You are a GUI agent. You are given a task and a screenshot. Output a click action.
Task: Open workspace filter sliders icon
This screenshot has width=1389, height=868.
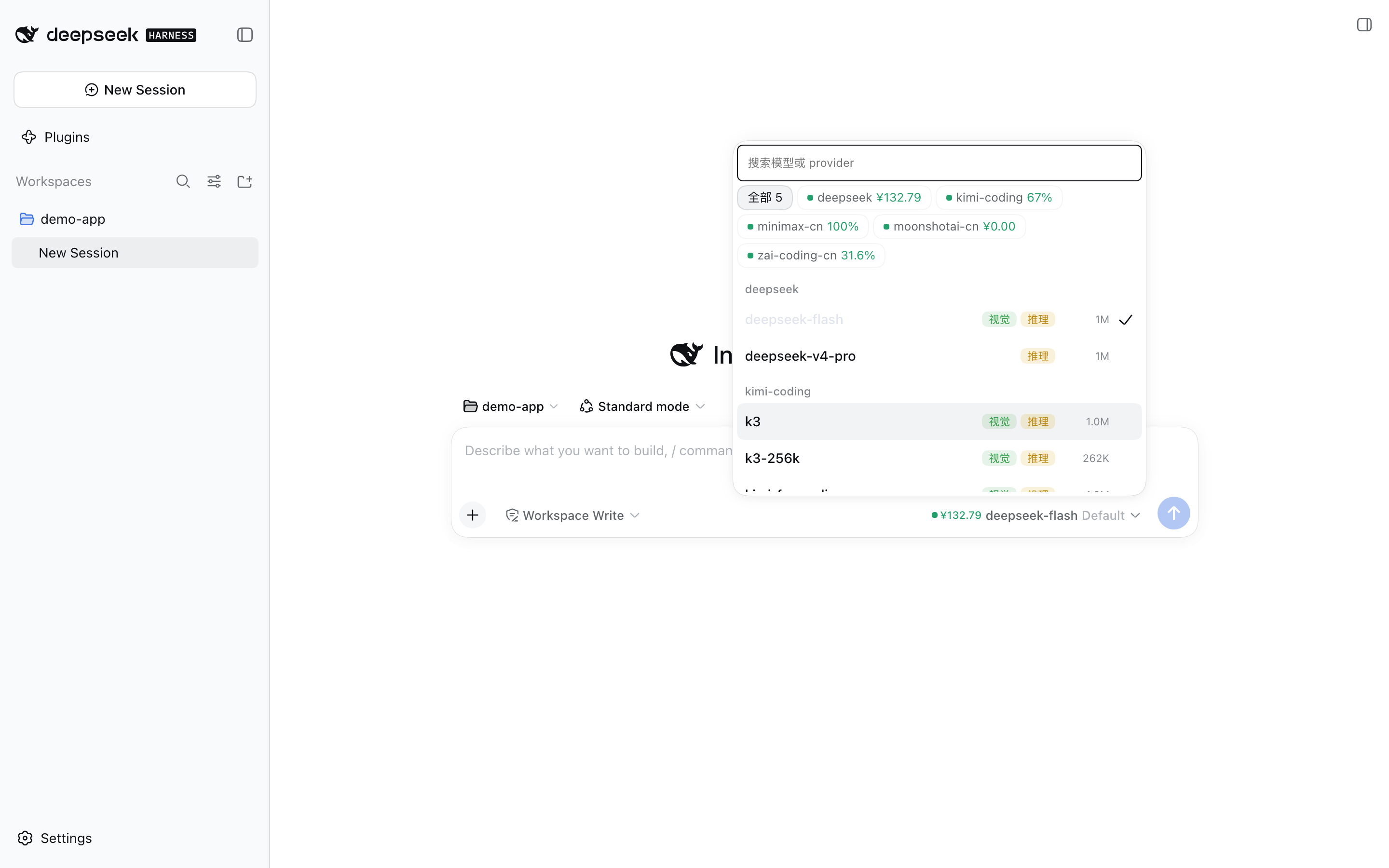coord(214,181)
